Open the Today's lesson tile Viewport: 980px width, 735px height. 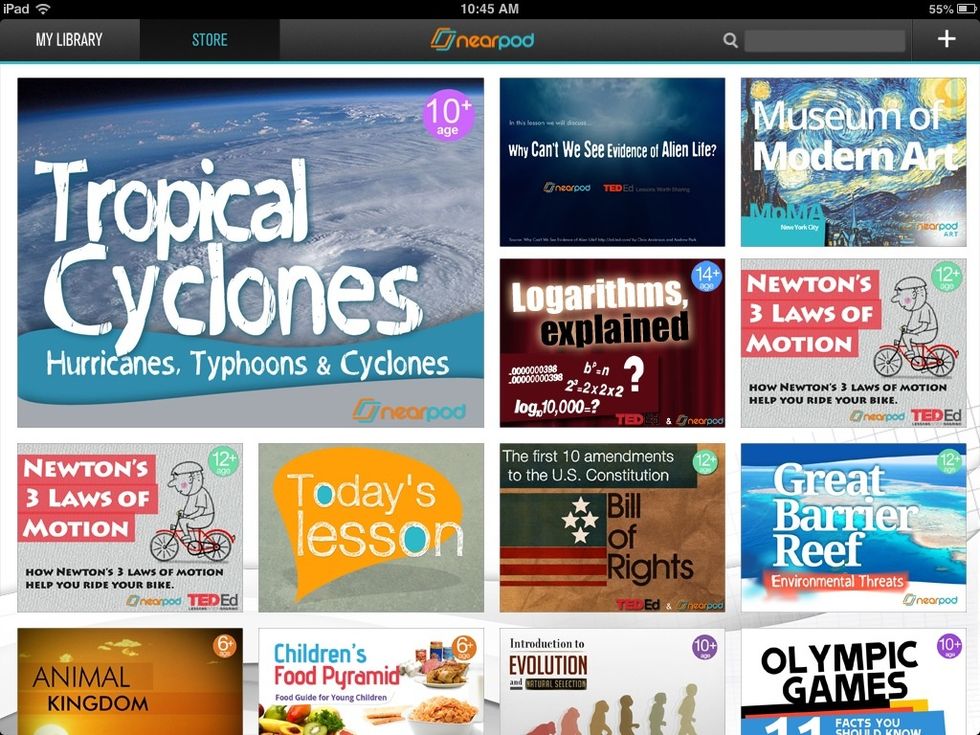click(371, 527)
